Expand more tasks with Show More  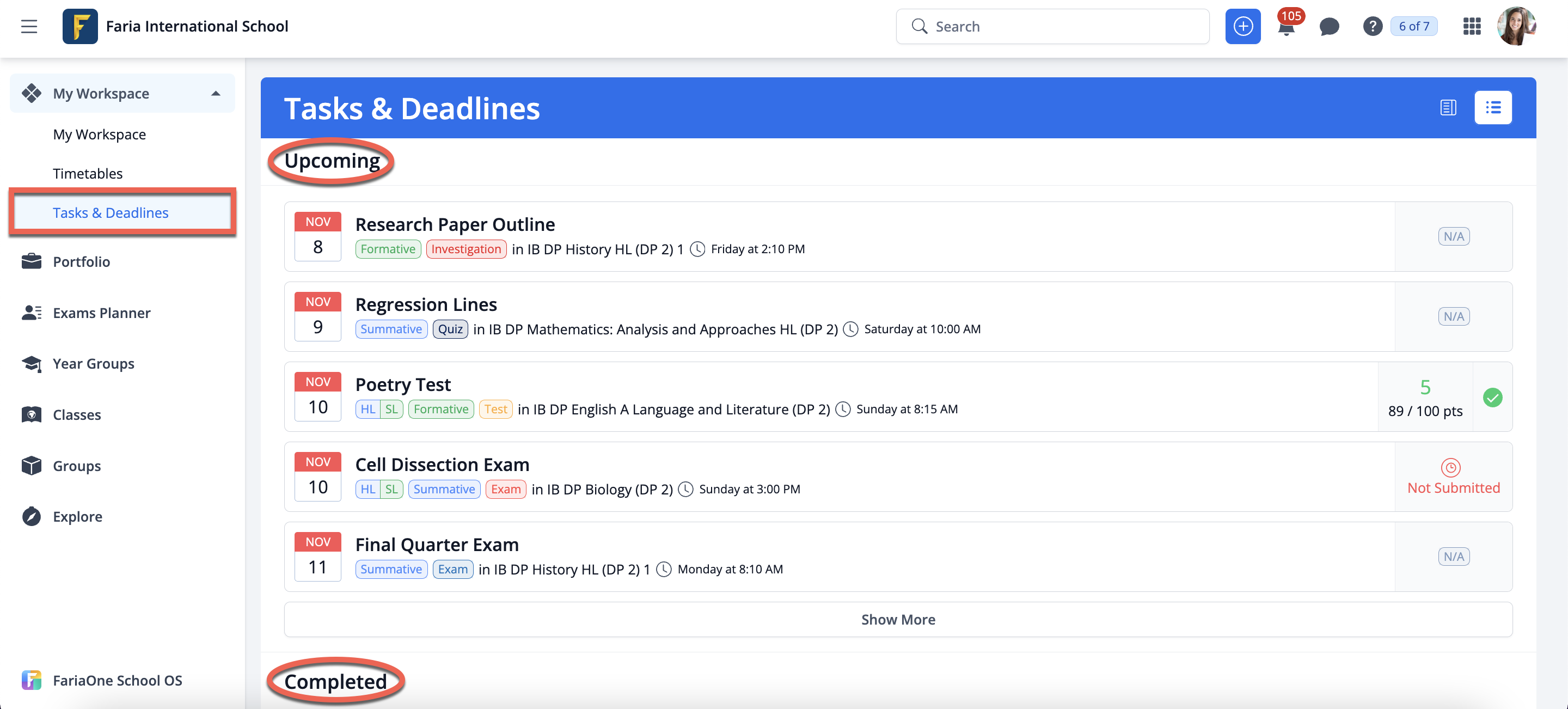[898, 619]
